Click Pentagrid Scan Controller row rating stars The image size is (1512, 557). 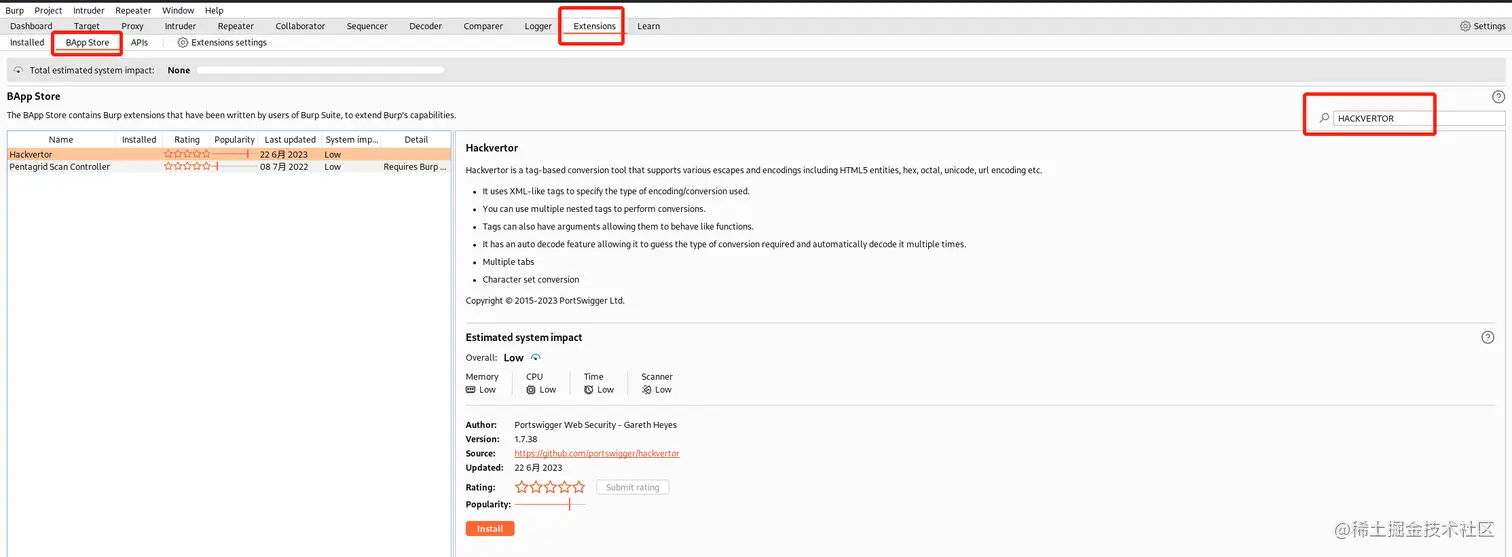click(x=187, y=167)
